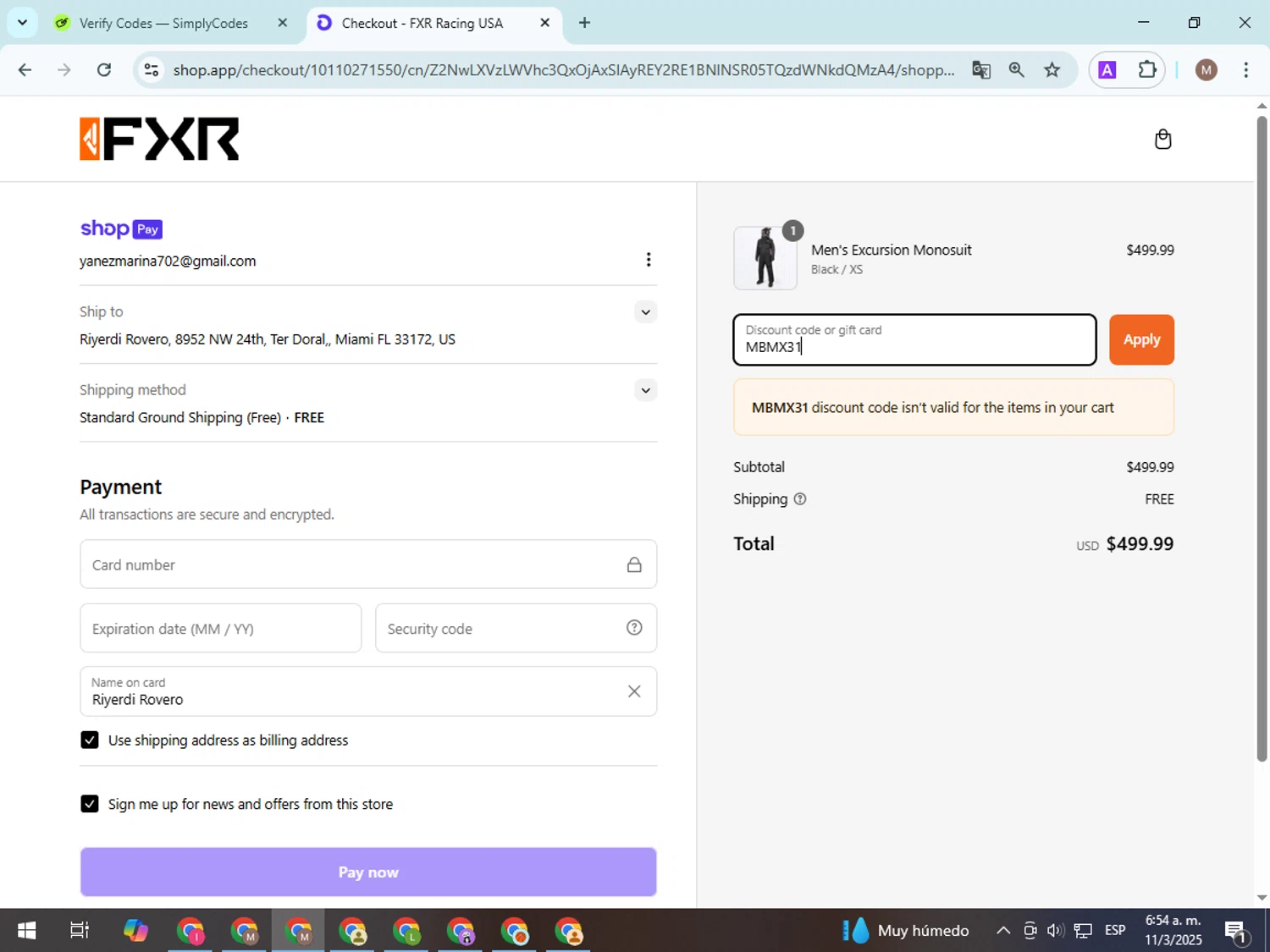
Task: Launch the Copilot taskbar icon
Action: tap(135, 931)
